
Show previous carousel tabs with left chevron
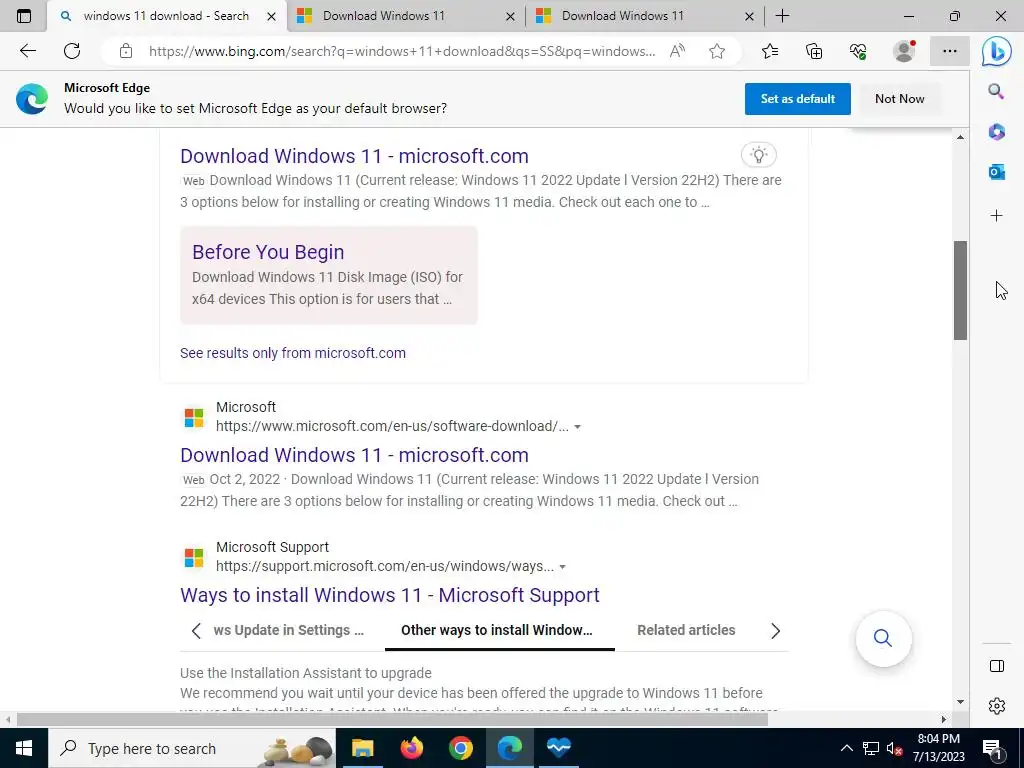click(x=196, y=631)
